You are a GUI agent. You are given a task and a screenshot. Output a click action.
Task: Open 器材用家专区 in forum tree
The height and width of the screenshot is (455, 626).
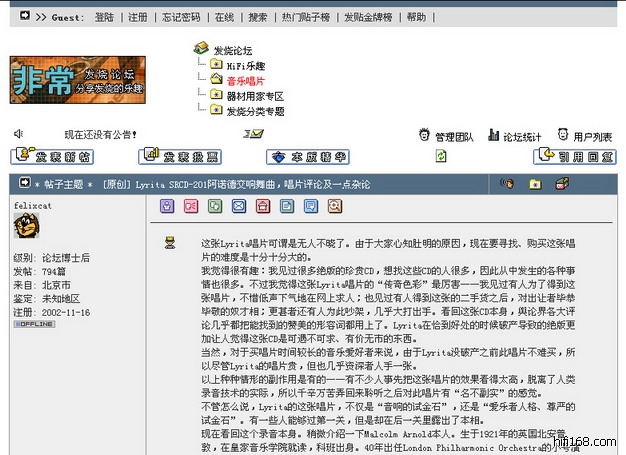coord(254,96)
